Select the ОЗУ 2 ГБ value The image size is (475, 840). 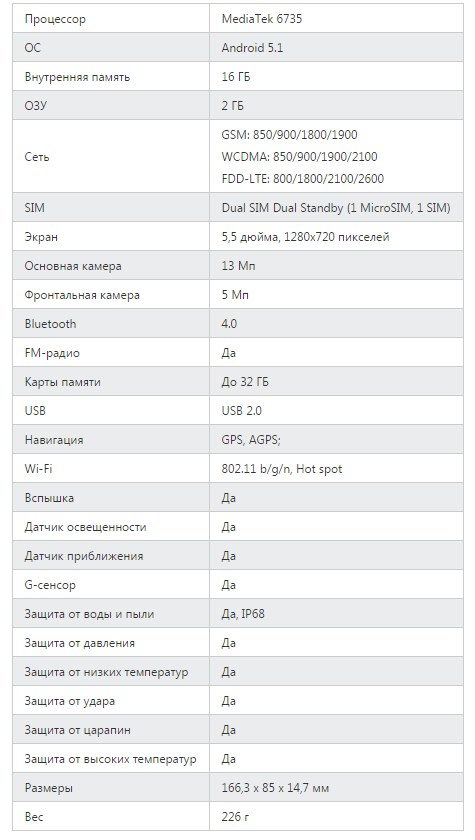tap(232, 106)
